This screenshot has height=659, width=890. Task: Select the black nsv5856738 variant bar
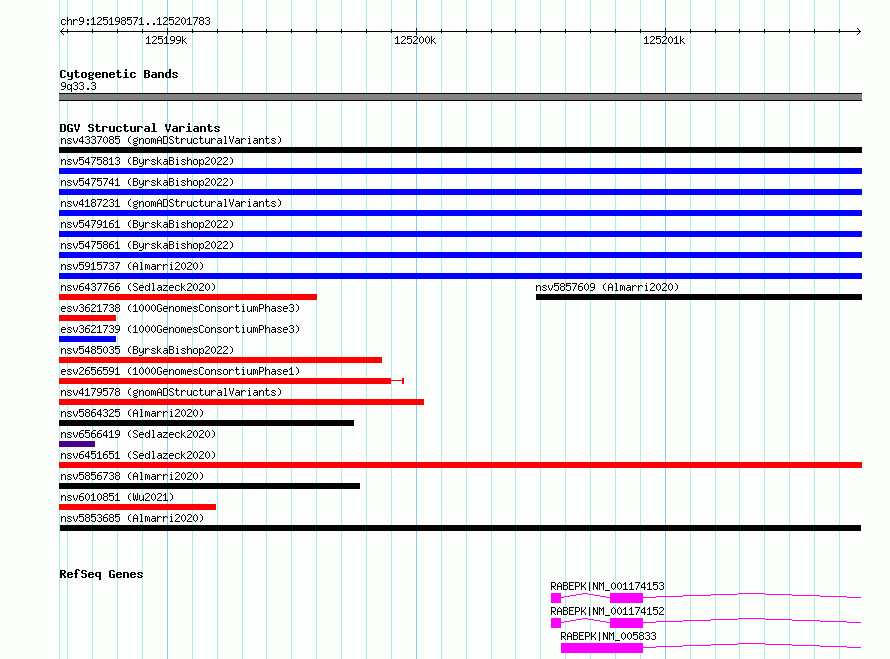point(209,486)
